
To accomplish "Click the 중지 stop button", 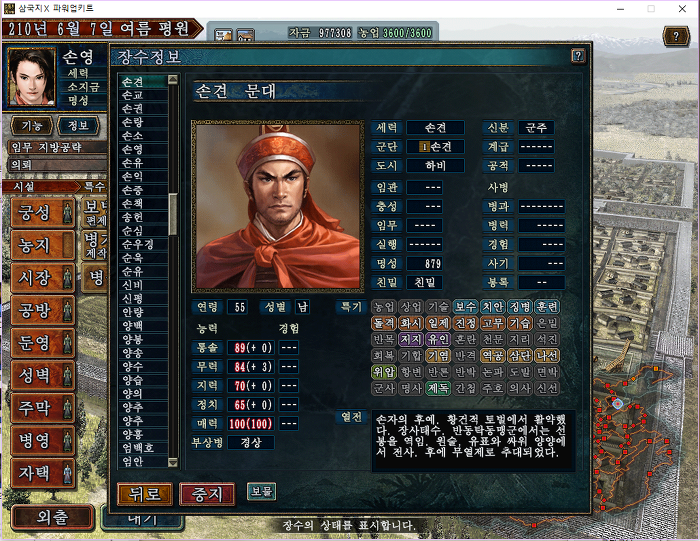I will pos(207,494).
